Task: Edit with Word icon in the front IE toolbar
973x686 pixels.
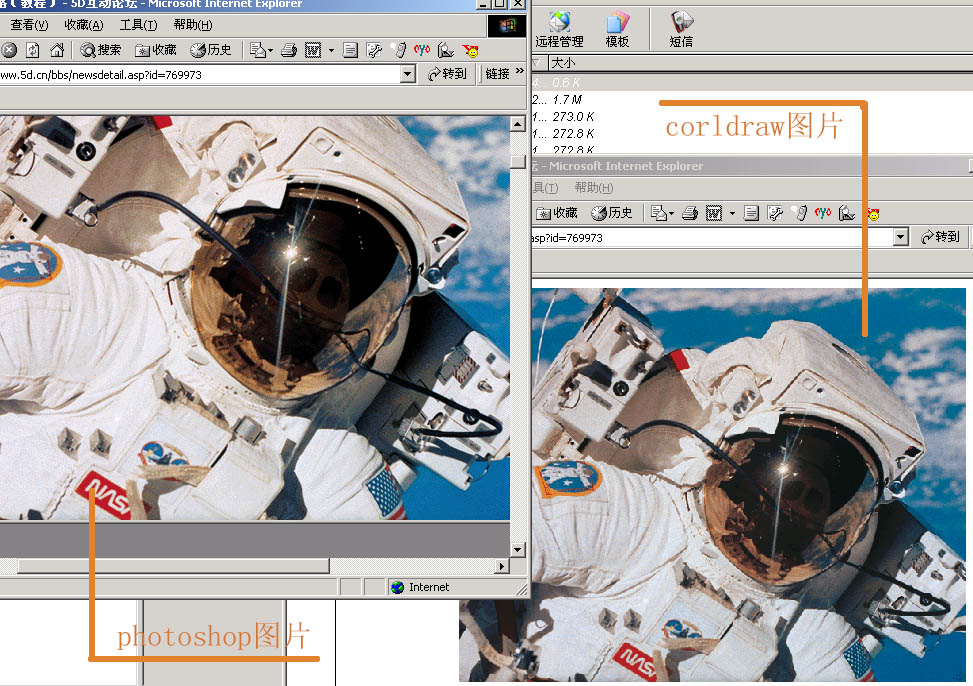Action: (x=313, y=50)
